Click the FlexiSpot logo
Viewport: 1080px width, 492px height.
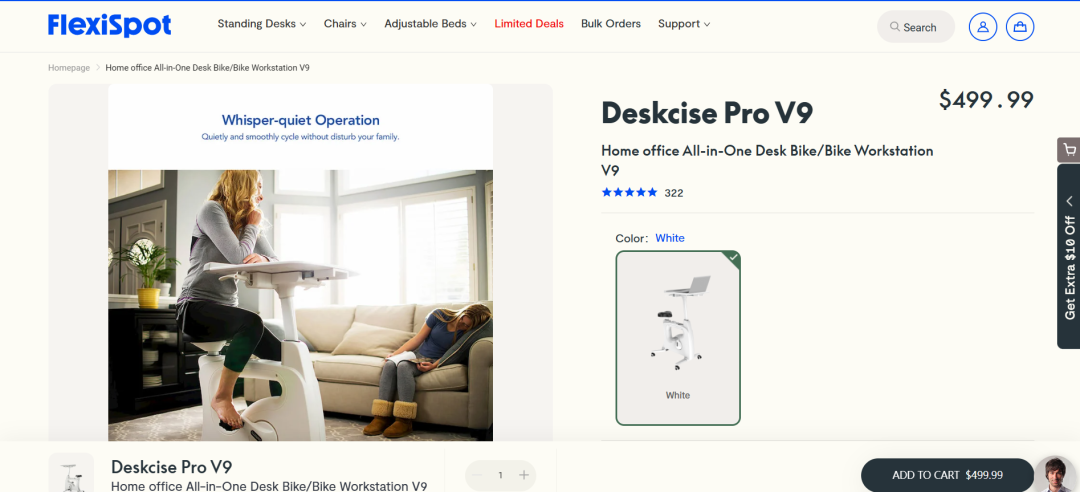[110, 25]
